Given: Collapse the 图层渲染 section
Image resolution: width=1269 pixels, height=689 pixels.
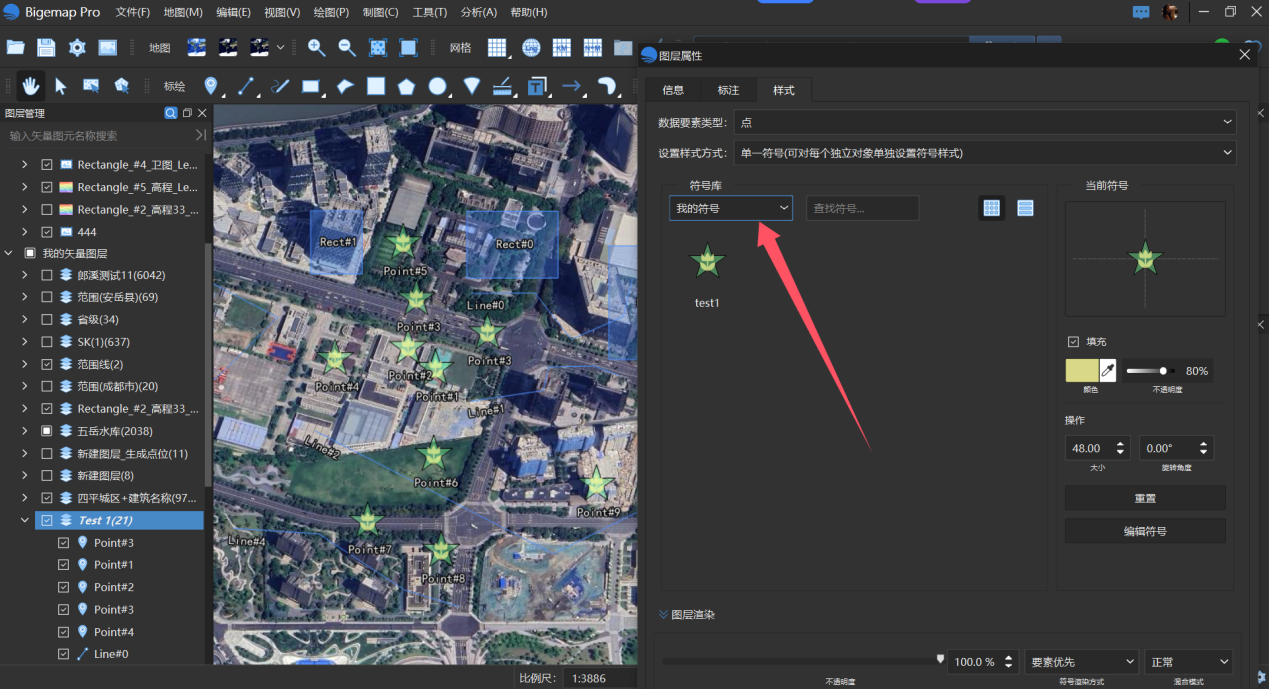Looking at the screenshot, I should pos(663,614).
